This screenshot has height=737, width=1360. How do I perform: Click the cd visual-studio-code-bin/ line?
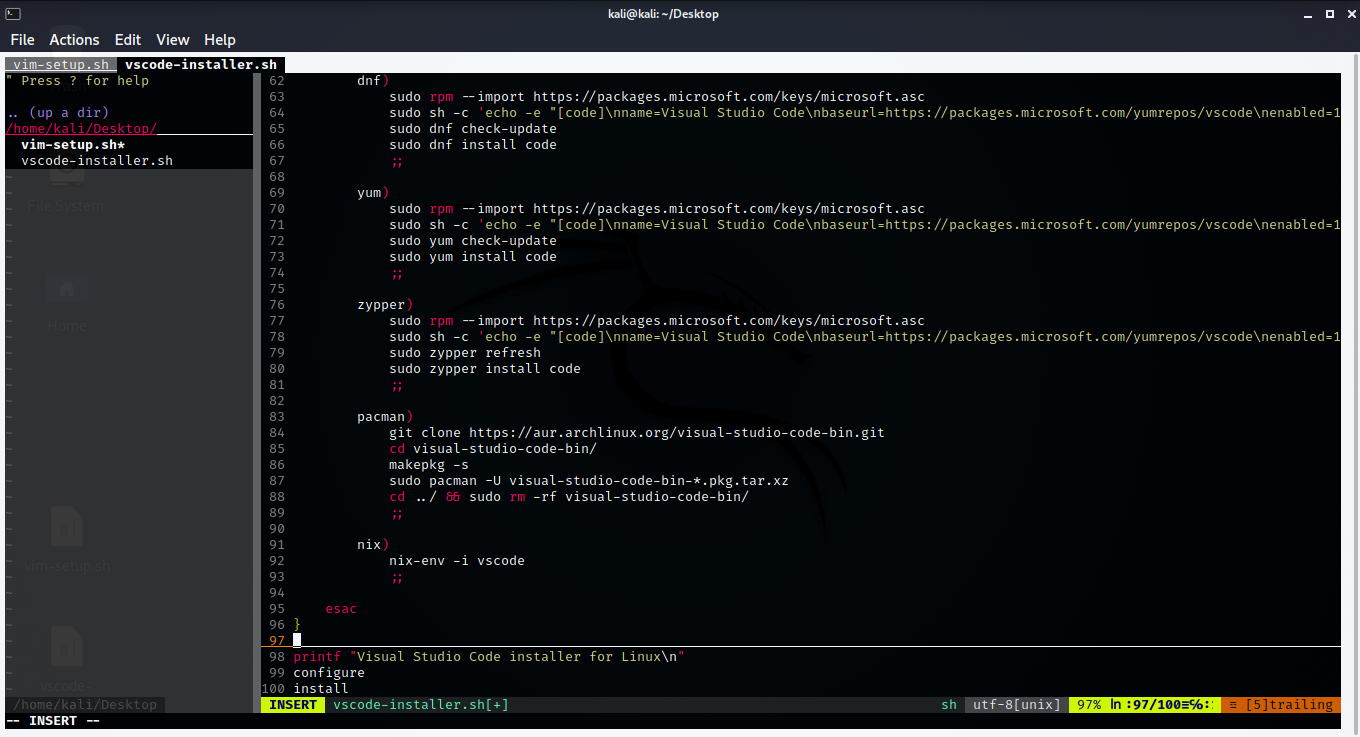point(493,449)
